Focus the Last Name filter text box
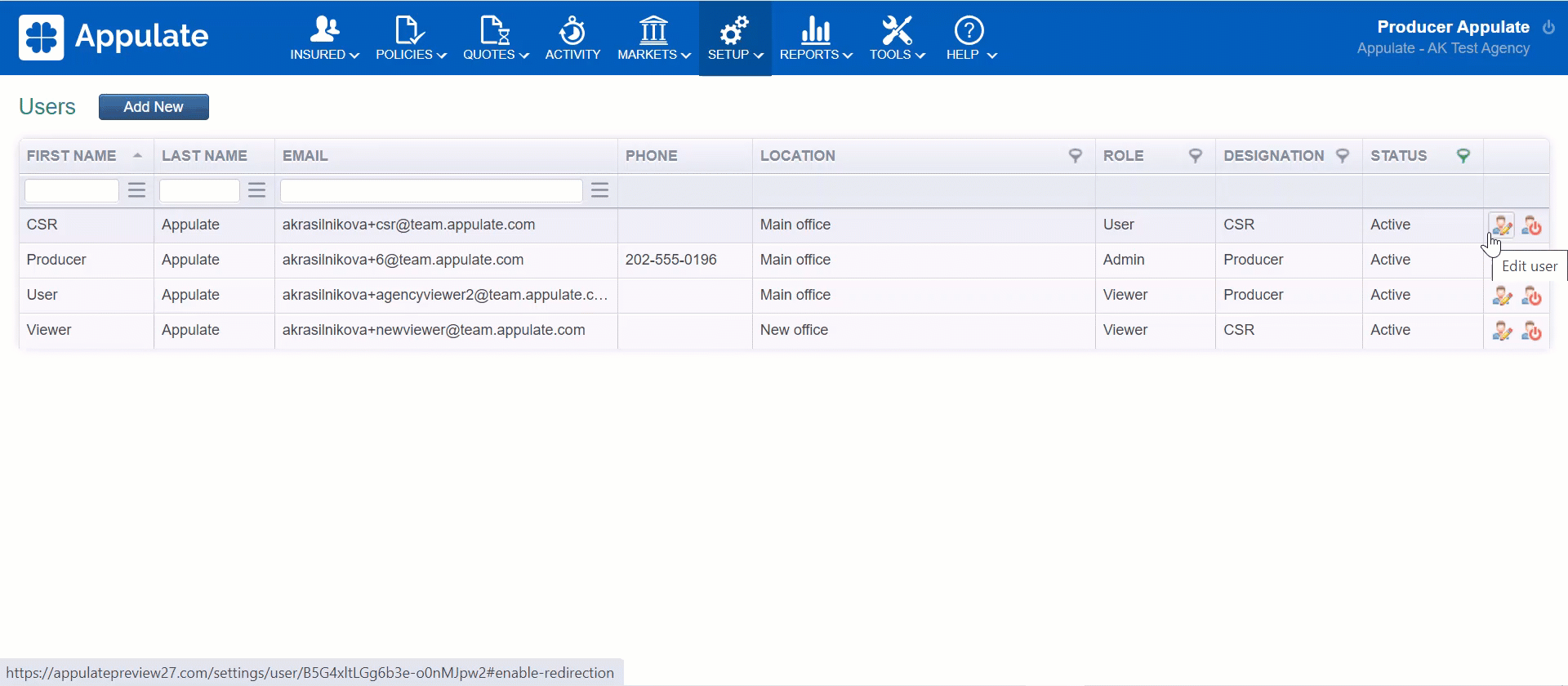Screen dimensions: 1568x686 [x=199, y=190]
